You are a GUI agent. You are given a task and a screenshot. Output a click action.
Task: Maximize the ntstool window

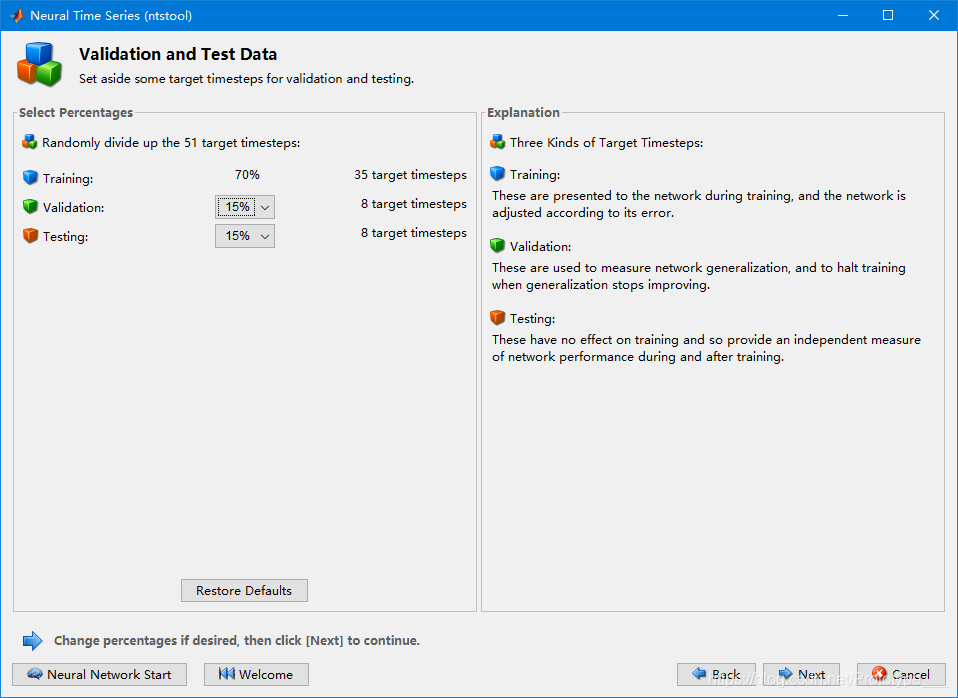click(x=888, y=15)
